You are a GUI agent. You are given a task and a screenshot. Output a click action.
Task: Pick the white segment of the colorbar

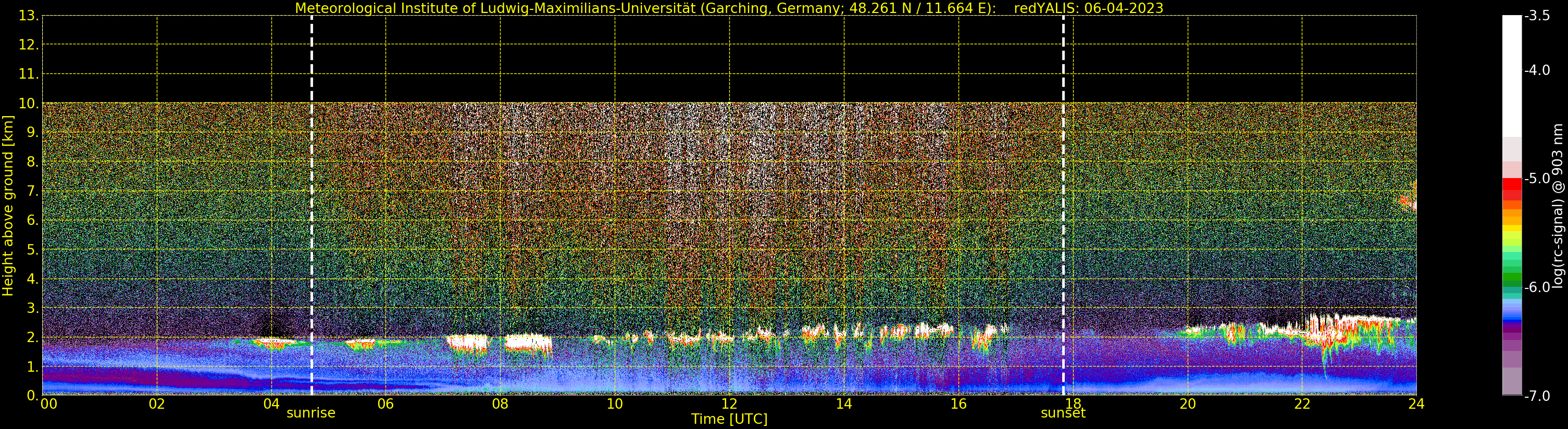click(x=1512, y=76)
